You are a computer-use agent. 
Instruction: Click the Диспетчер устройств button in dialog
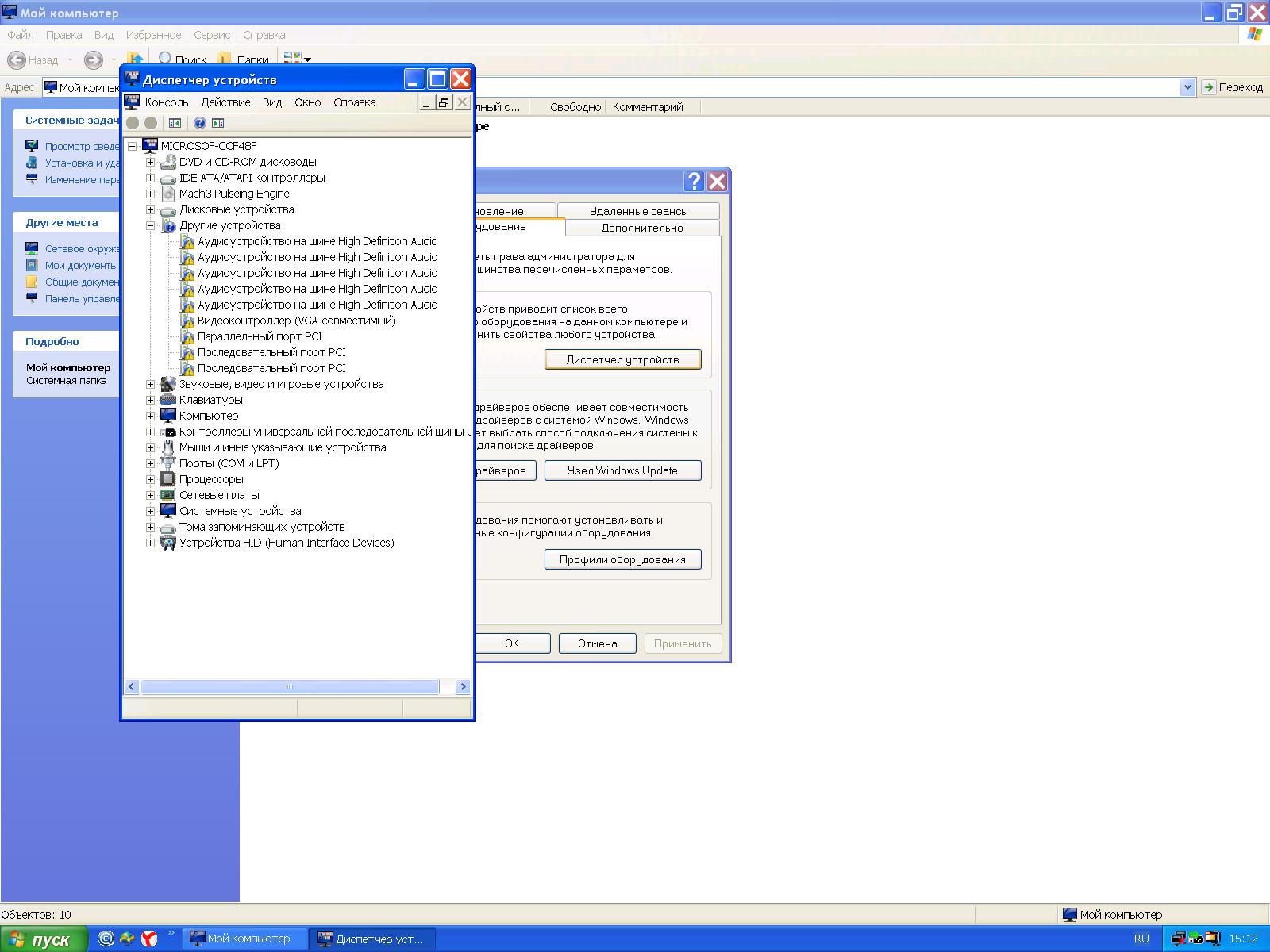point(623,359)
